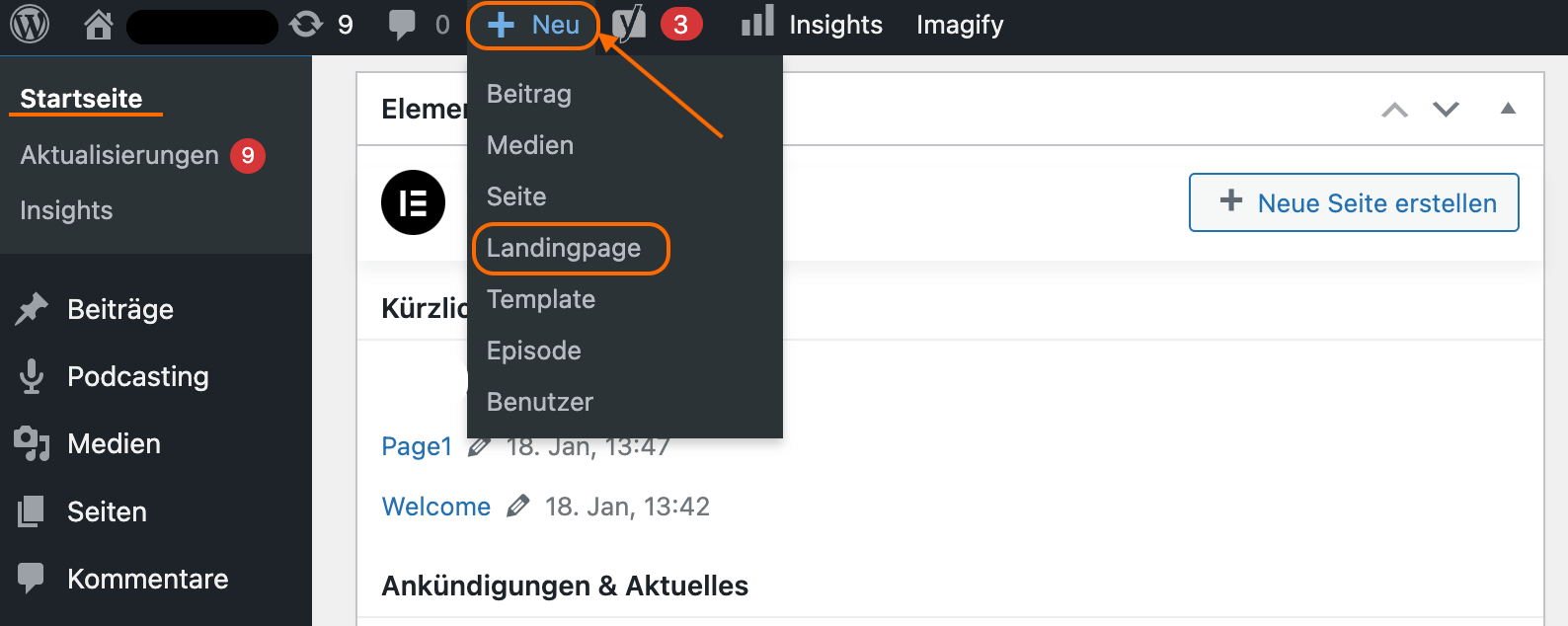Open the Neu menu in the admin bar
This screenshot has height=626, width=1568.
point(533,25)
